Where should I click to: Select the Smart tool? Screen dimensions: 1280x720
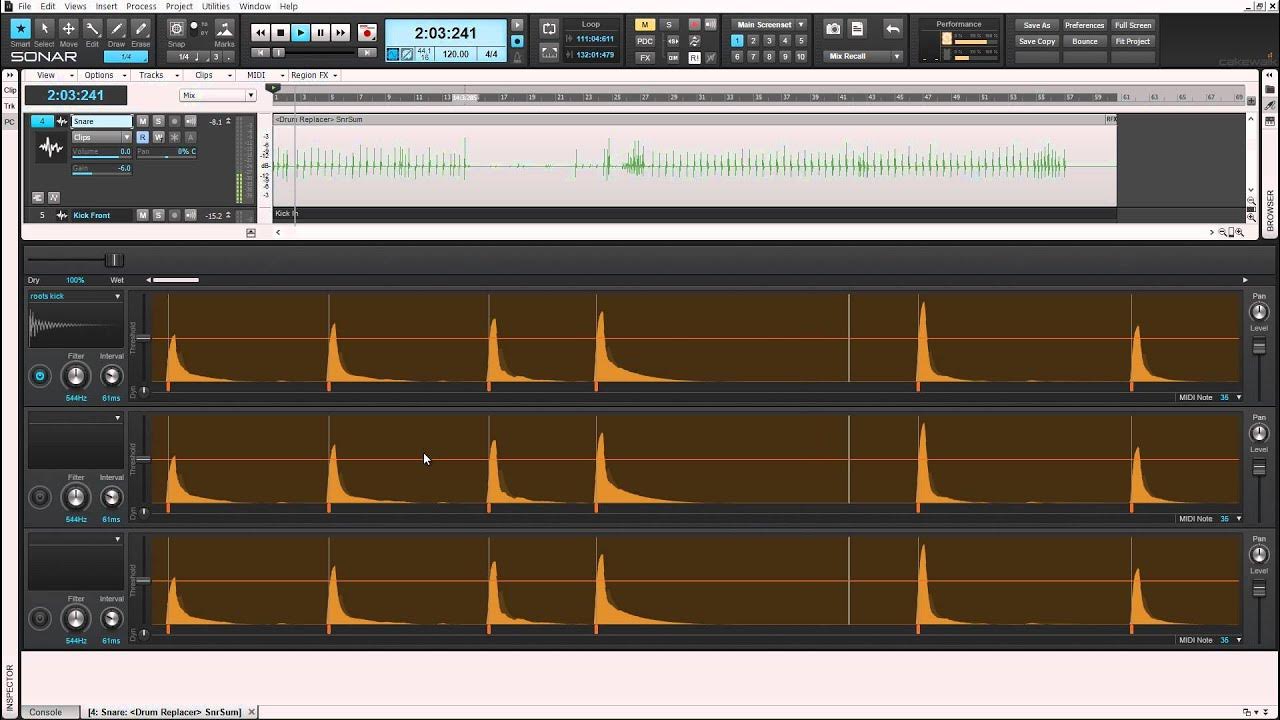tap(20, 29)
